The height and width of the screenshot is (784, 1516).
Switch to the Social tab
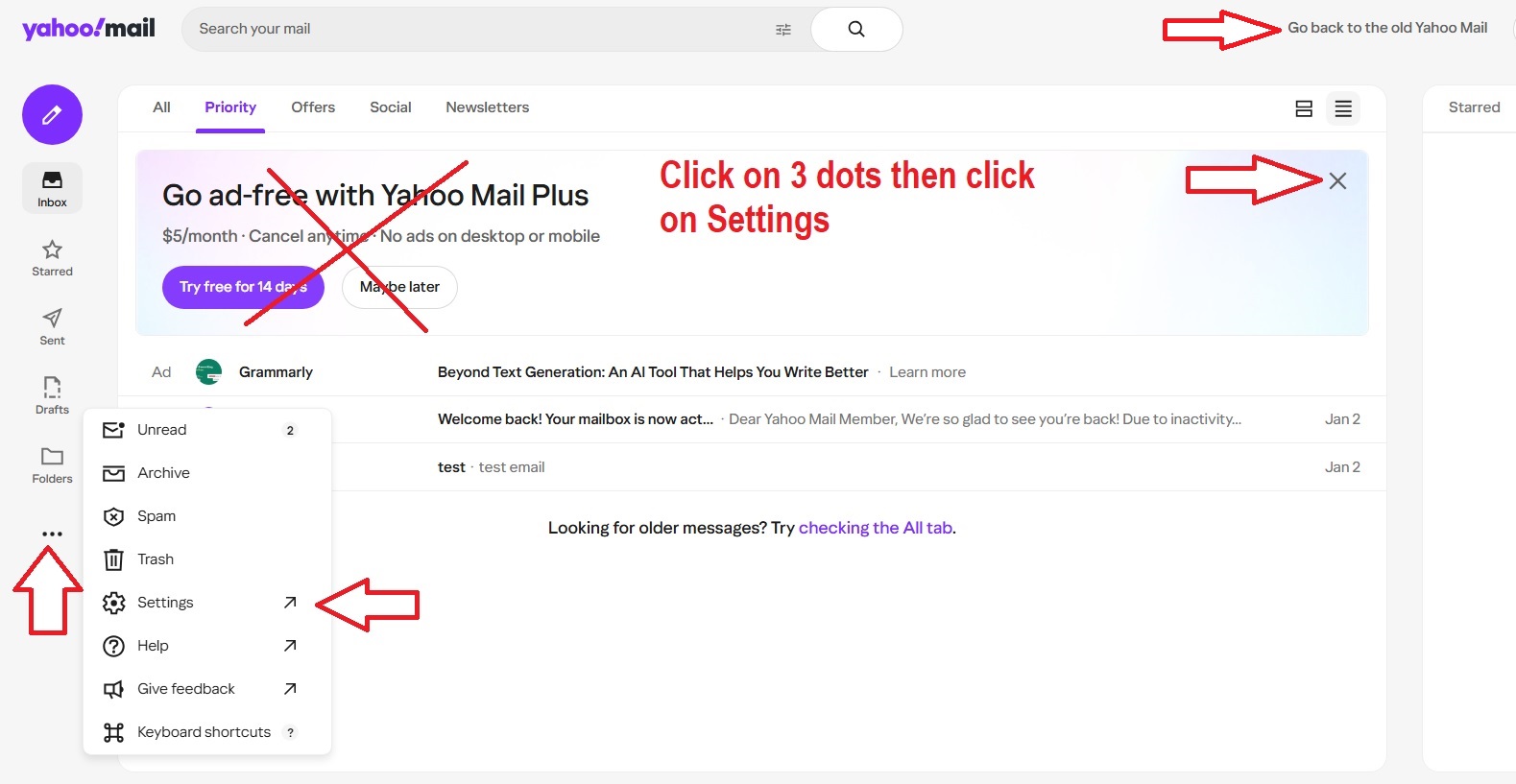pyautogui.click(x=391, y=107)
